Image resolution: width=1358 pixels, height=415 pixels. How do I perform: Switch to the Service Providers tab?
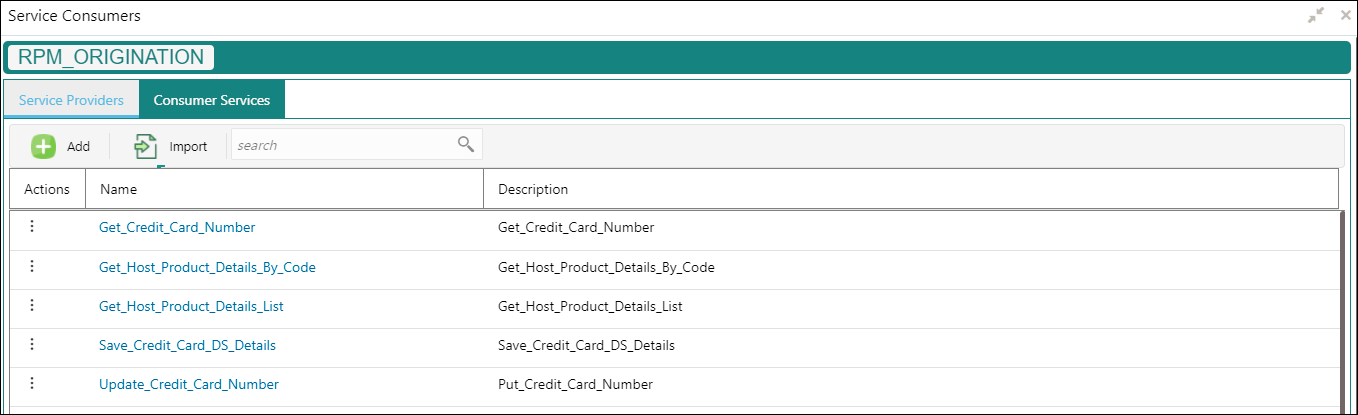point(72,100)
